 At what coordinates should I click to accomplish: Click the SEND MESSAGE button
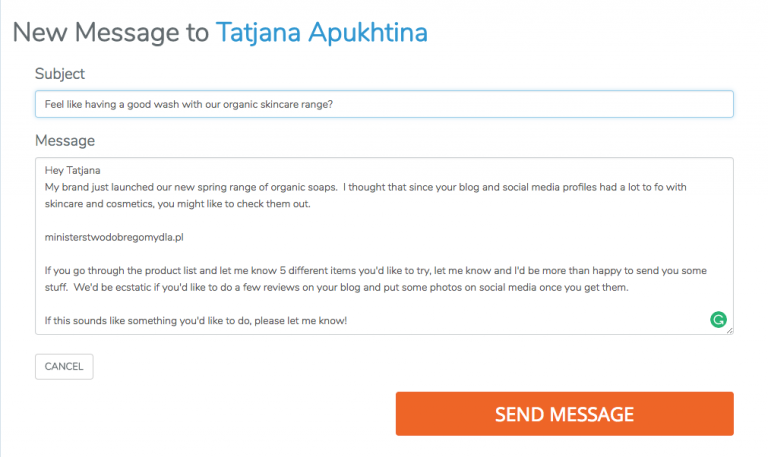[x=564, y=414]
